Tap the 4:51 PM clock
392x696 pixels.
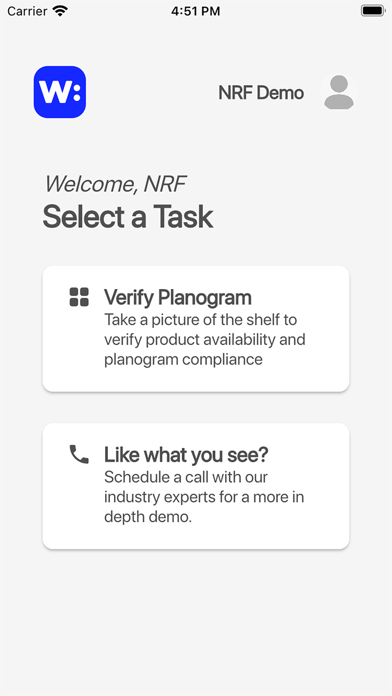(196, 11)
